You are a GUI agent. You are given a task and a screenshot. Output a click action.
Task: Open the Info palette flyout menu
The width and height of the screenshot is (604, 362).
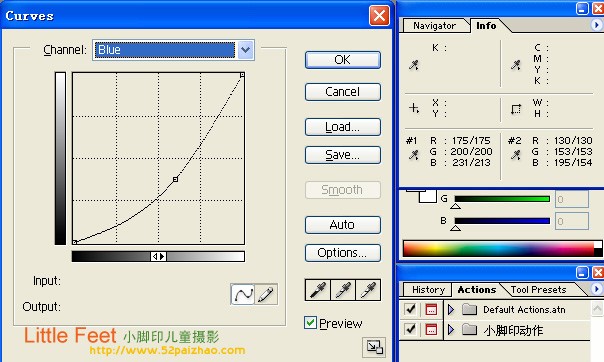(596, 25)
